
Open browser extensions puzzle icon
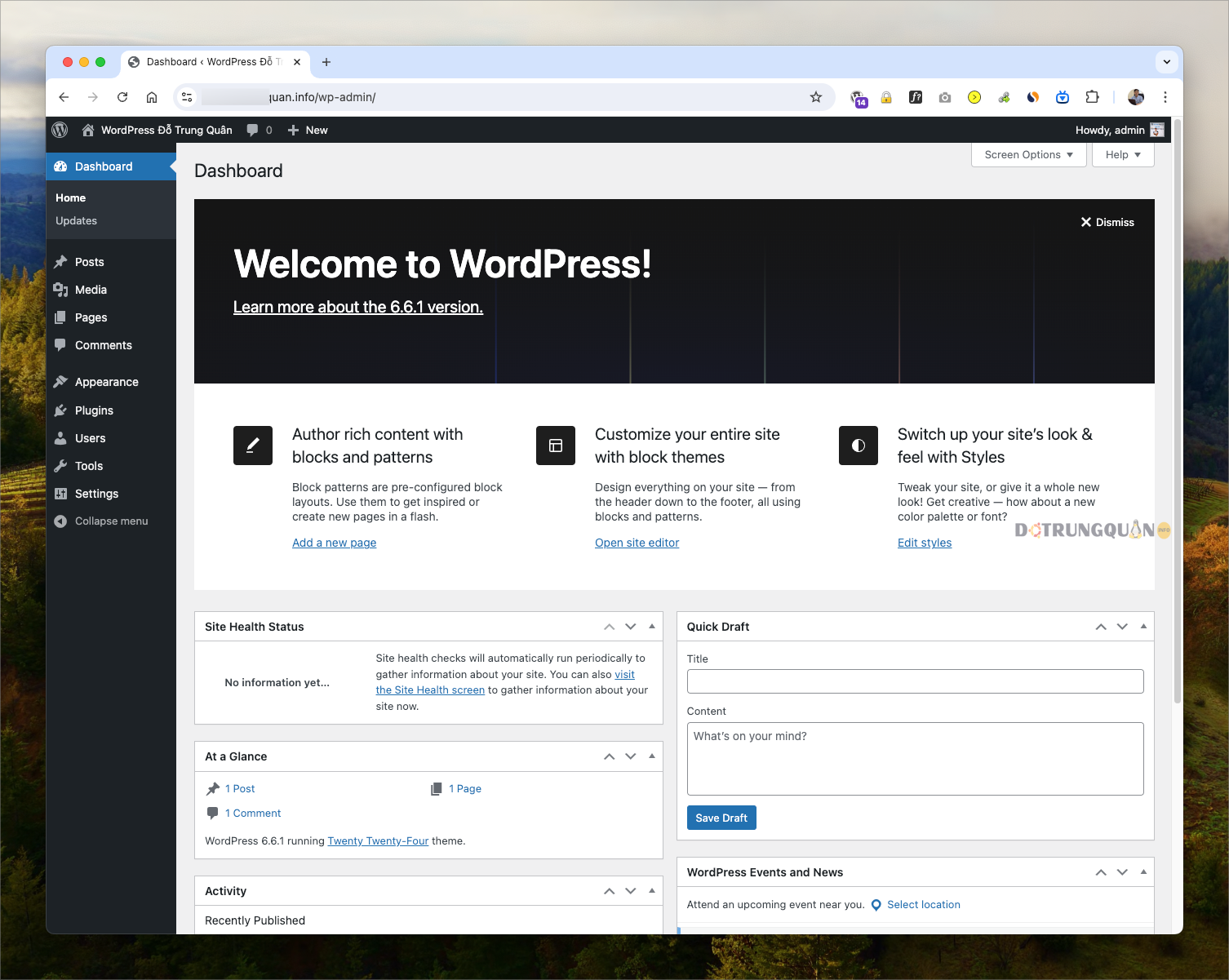1092,97
